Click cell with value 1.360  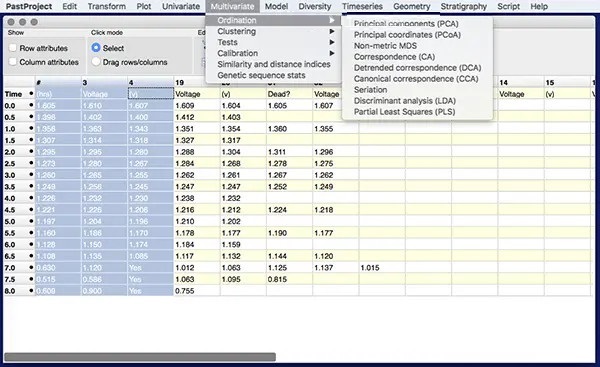click(289, 129)
